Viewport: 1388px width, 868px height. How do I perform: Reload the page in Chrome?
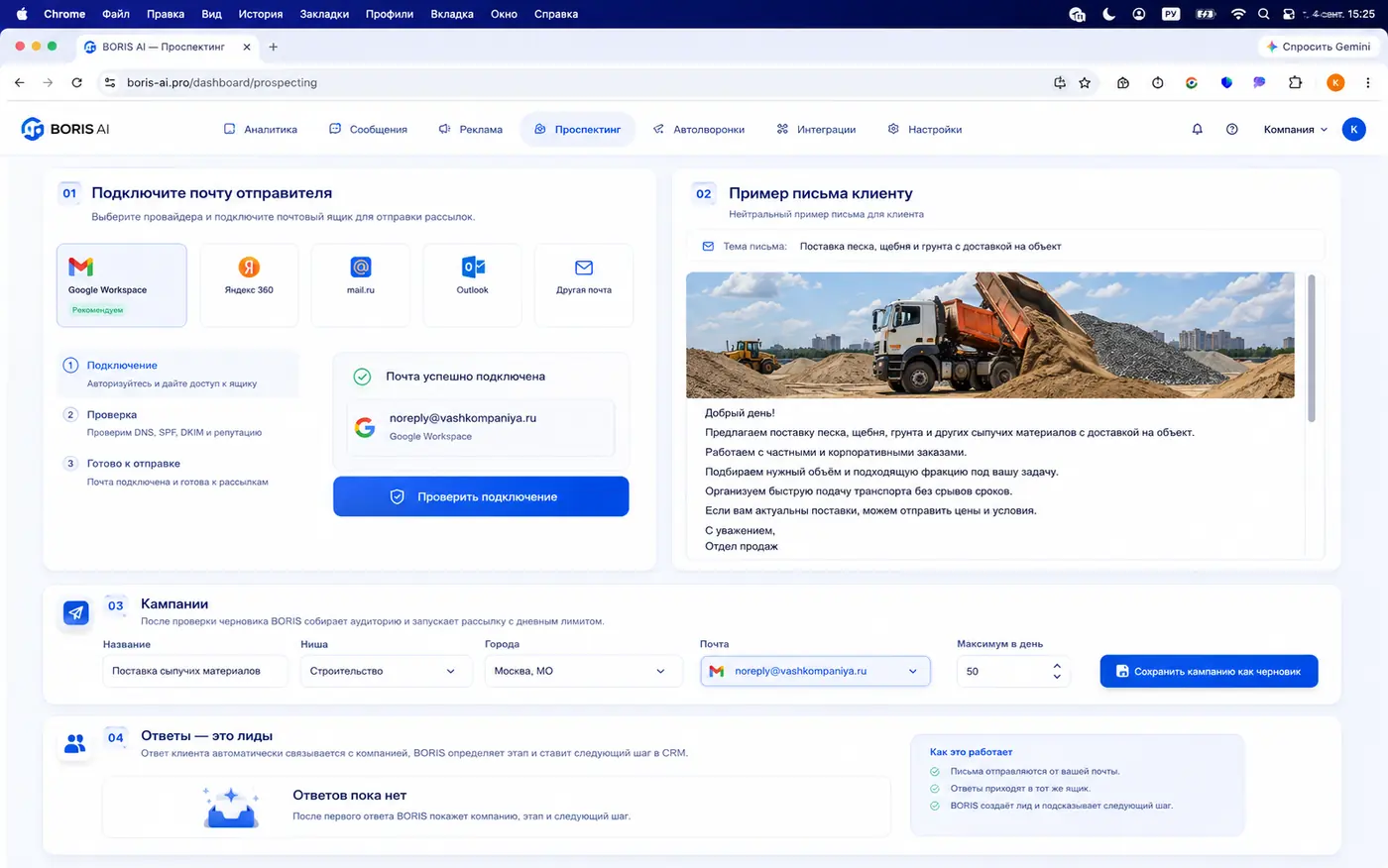[76, 83]
